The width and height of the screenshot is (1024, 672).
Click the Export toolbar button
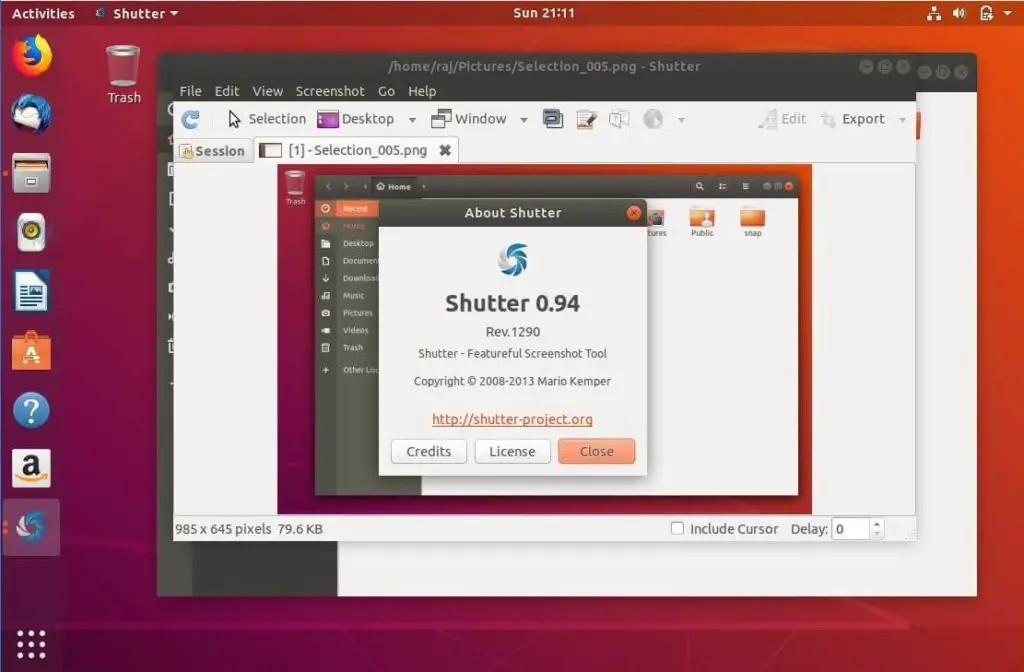point(853,119)
